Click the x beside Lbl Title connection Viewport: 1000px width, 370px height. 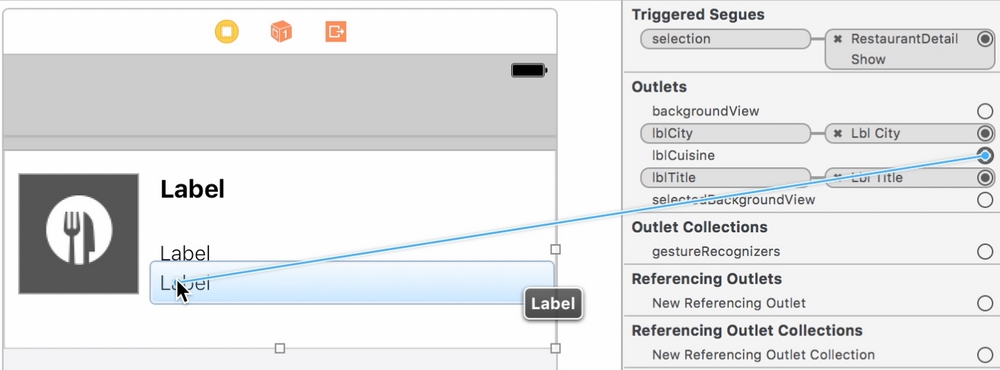838,177
